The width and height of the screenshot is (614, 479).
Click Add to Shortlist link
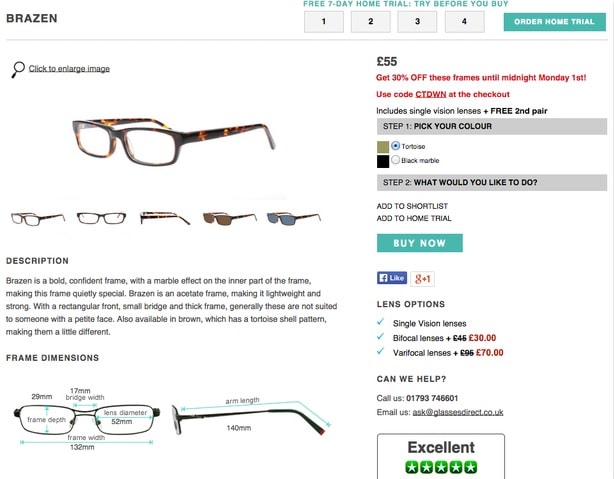[x=412, y=206]
